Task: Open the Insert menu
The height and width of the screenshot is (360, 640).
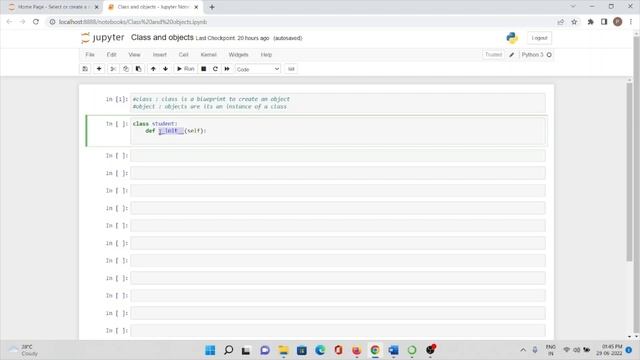Action: coord(160,55)
